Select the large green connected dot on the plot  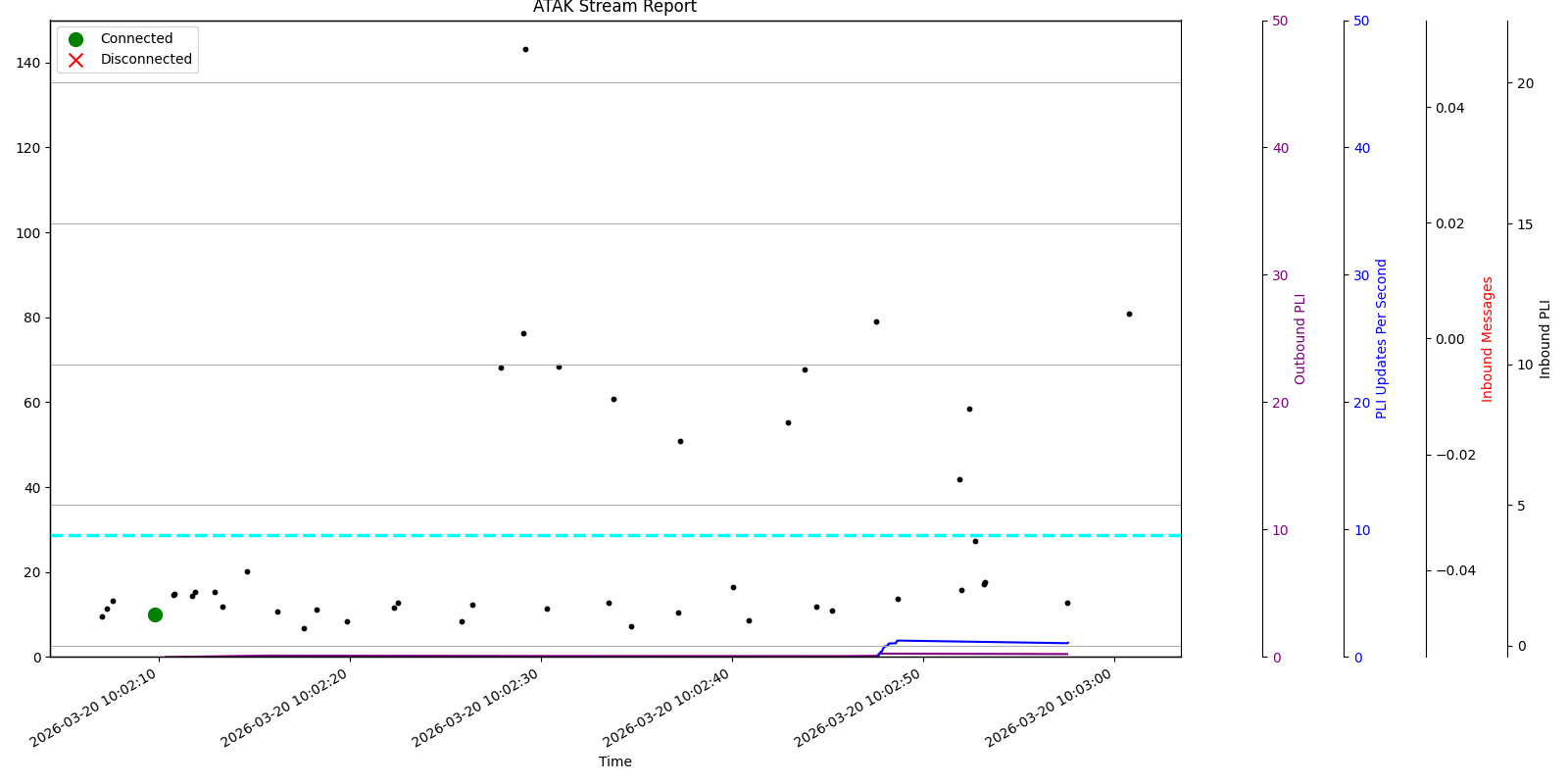155,614
